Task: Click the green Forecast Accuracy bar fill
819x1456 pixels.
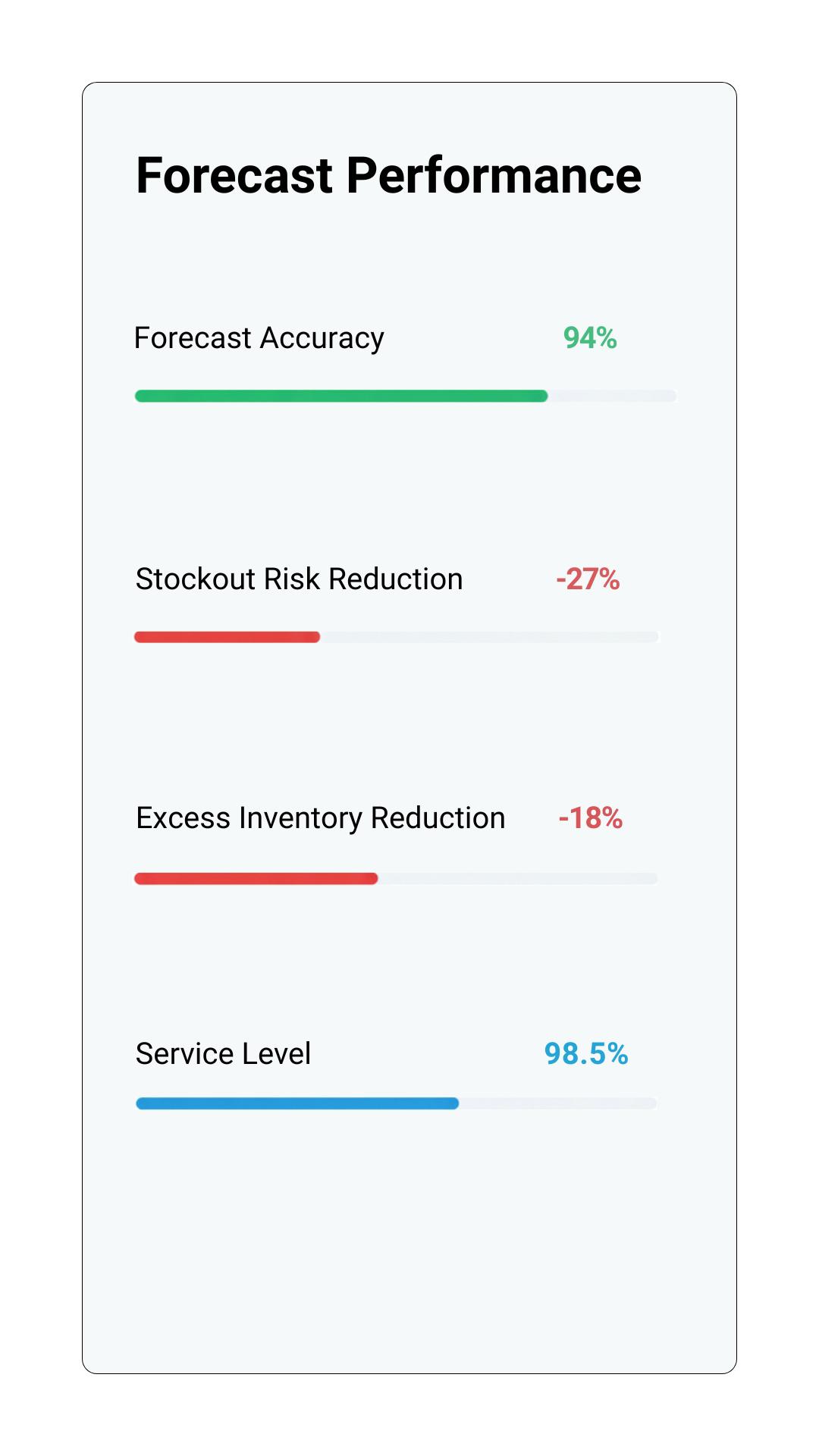Action: [341, 396]
